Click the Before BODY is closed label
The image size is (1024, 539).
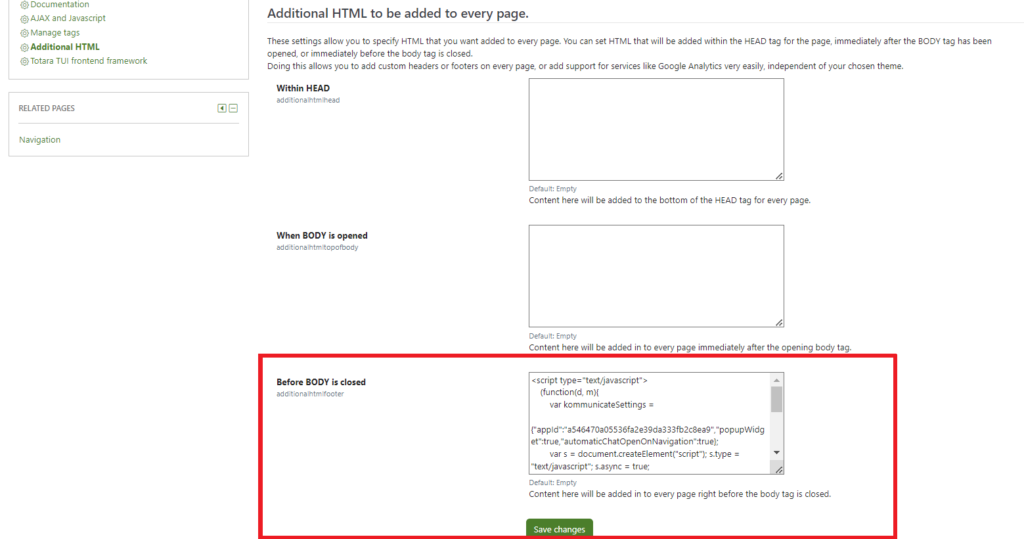click(x=321, y=382)
